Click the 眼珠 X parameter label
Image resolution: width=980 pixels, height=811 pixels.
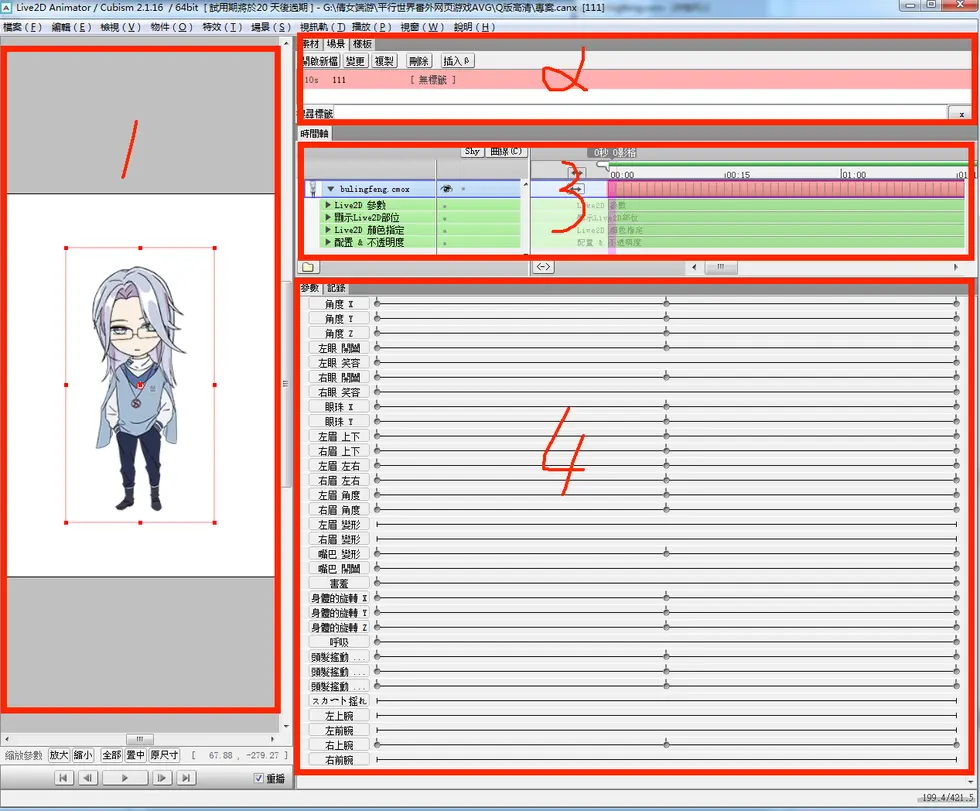coord(339,407)
